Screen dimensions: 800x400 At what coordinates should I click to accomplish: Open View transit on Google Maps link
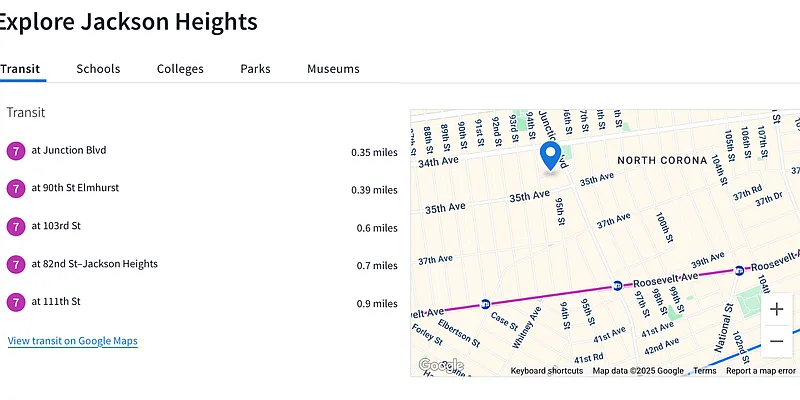[x=72, y=341]
